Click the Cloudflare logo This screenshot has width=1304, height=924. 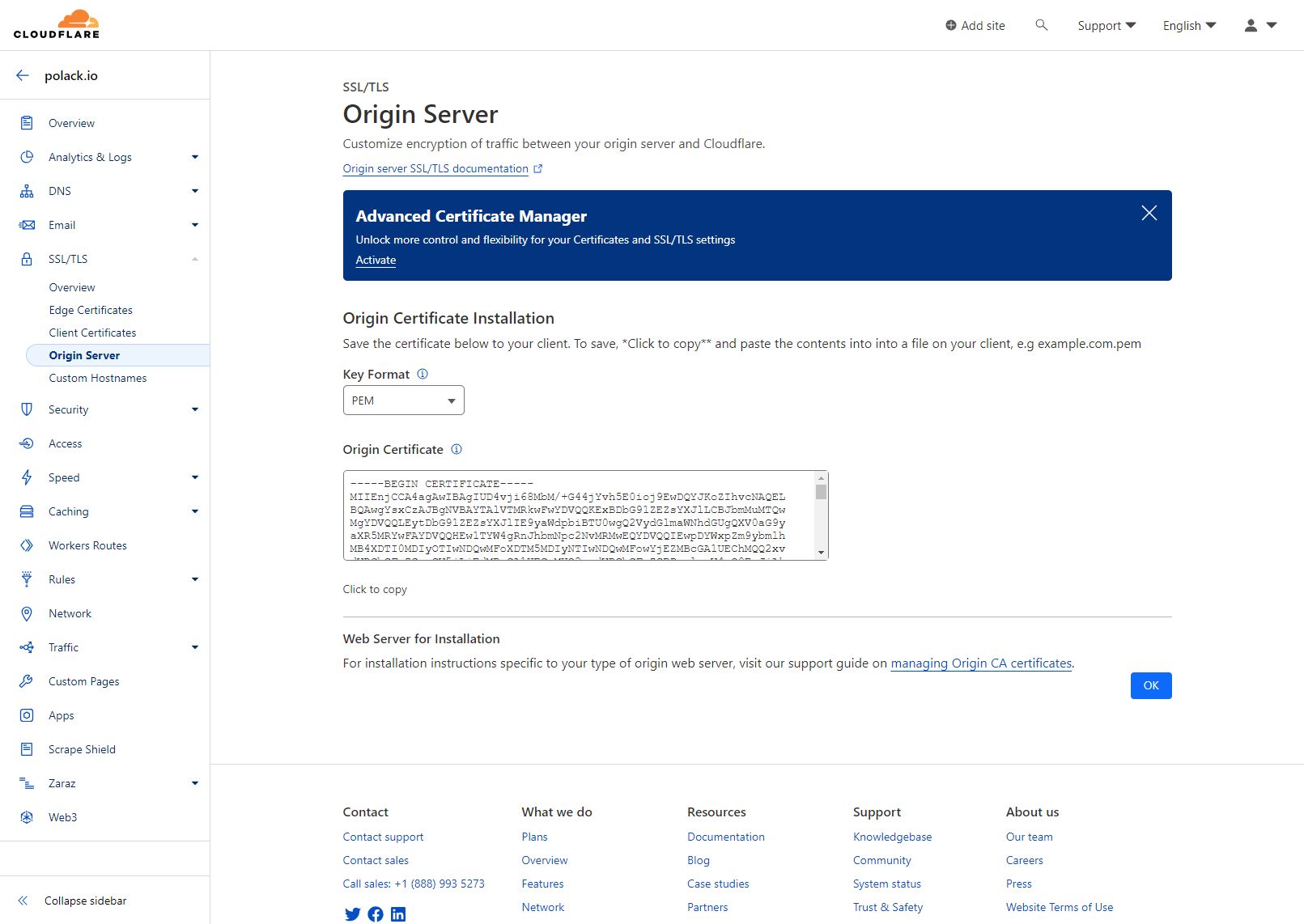[57, 24]
